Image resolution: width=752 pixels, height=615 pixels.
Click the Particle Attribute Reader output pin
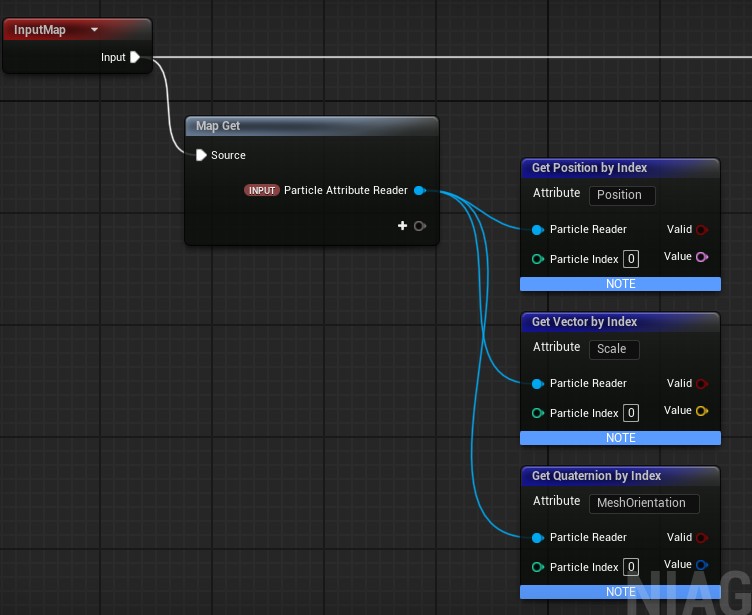point(419,190)
